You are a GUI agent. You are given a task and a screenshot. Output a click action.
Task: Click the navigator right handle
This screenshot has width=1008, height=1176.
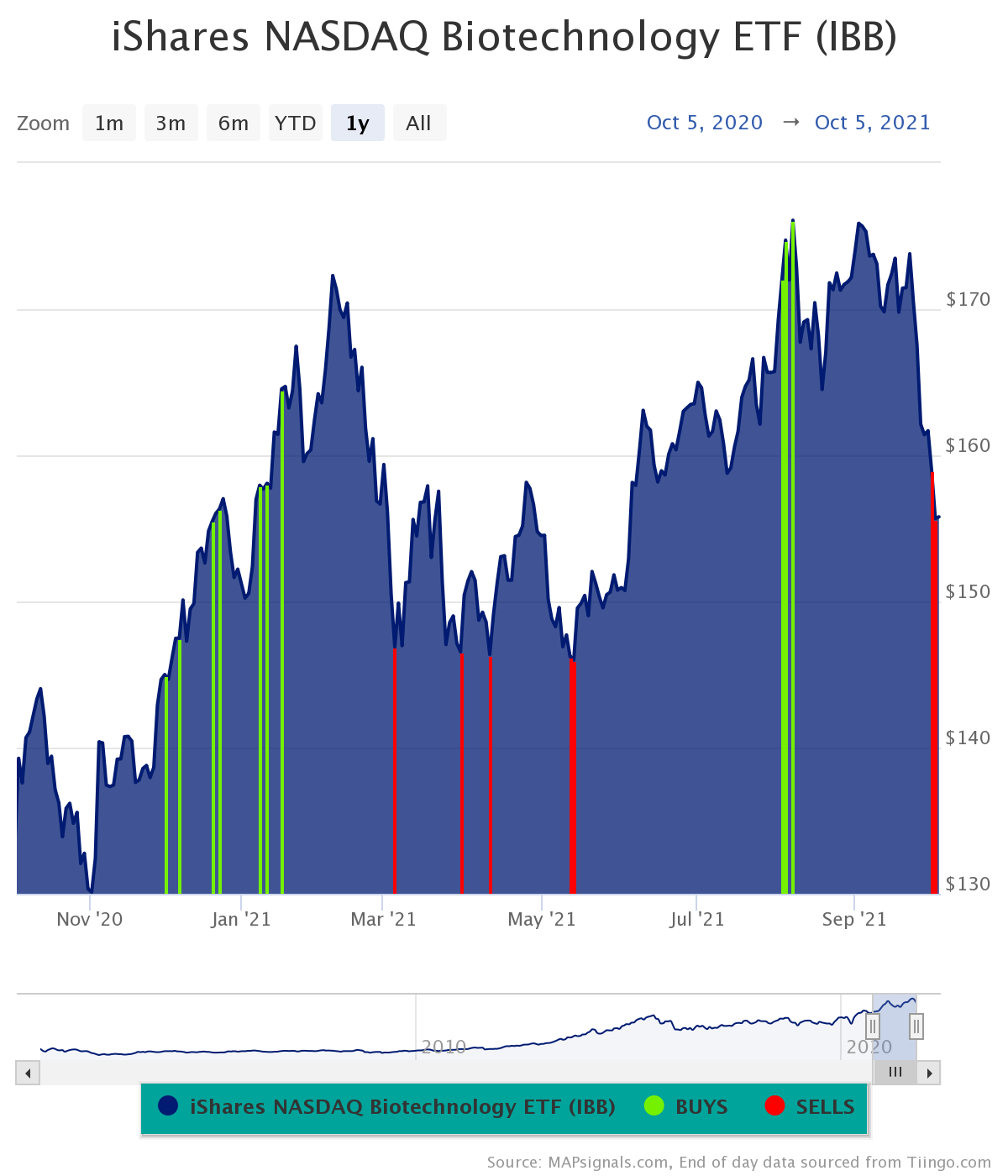(x=916, y=1026)
